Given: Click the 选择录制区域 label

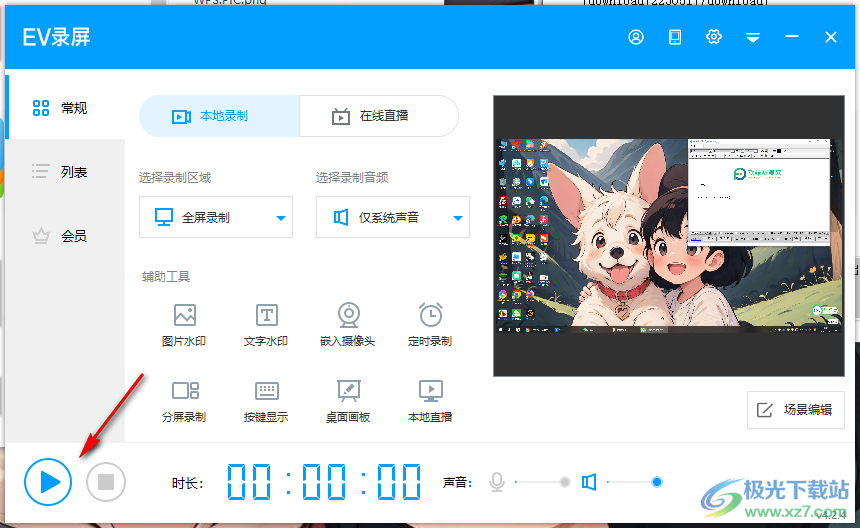Looking at the screenshot, I should tap(175, 178).
